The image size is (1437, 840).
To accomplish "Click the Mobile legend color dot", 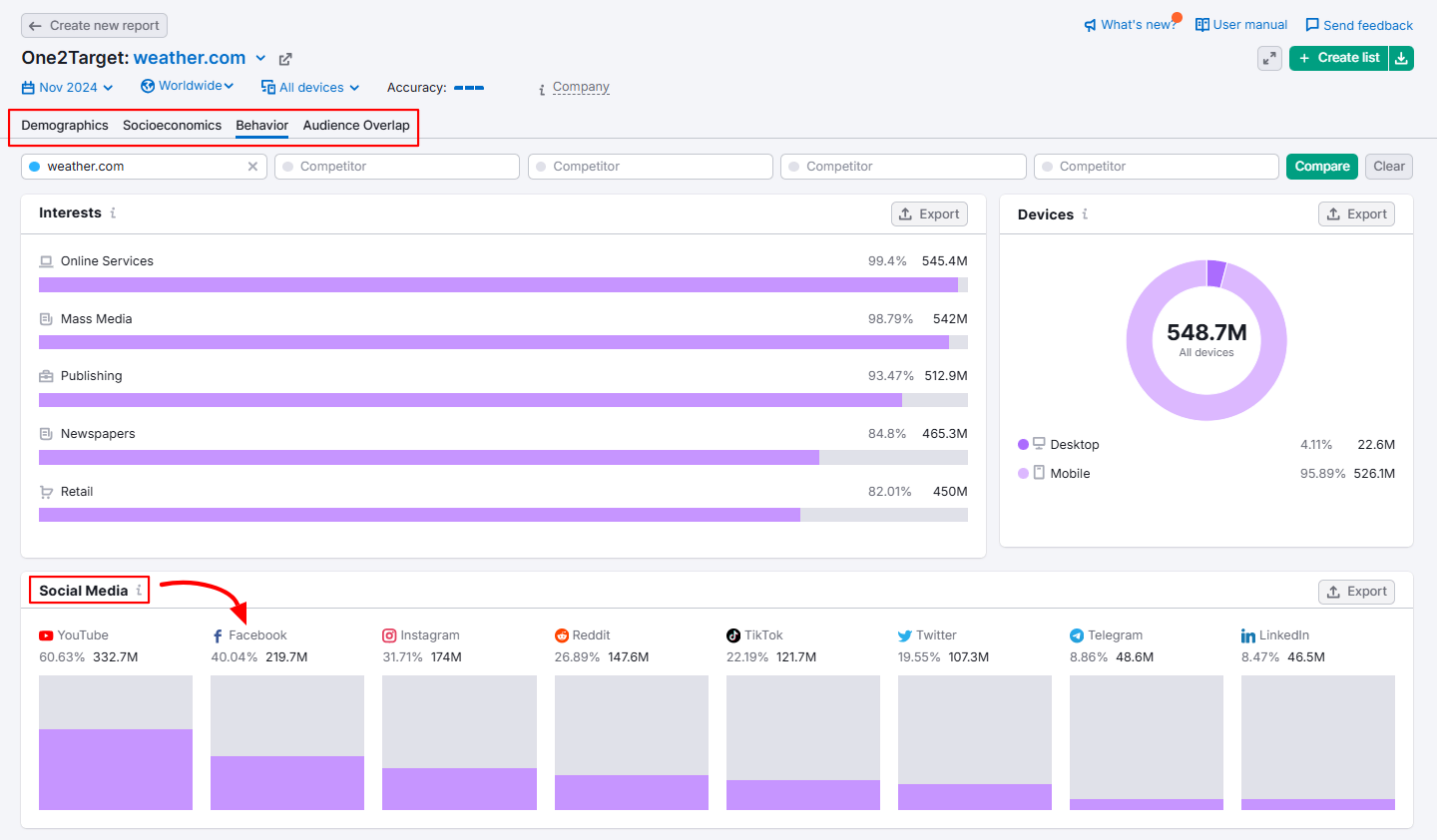I will (1023, 473).
